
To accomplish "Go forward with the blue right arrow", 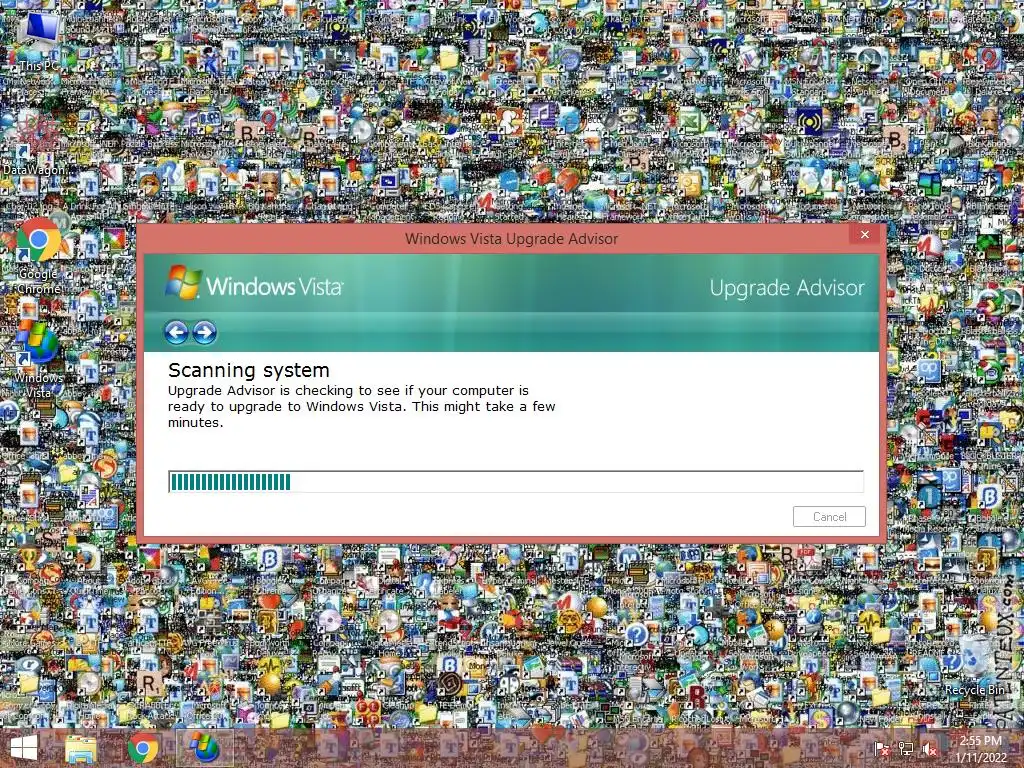I will coord(204,332).
